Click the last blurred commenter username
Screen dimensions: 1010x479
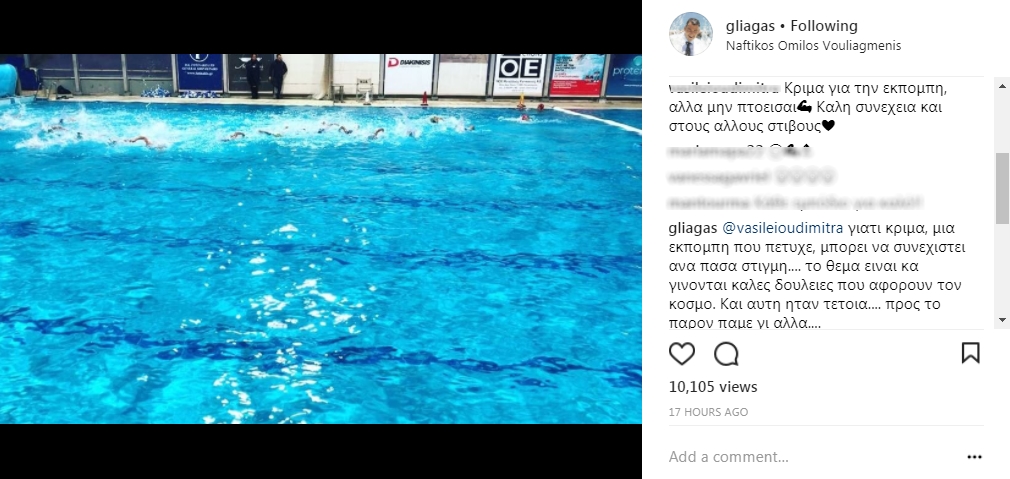tap(710, 203)
